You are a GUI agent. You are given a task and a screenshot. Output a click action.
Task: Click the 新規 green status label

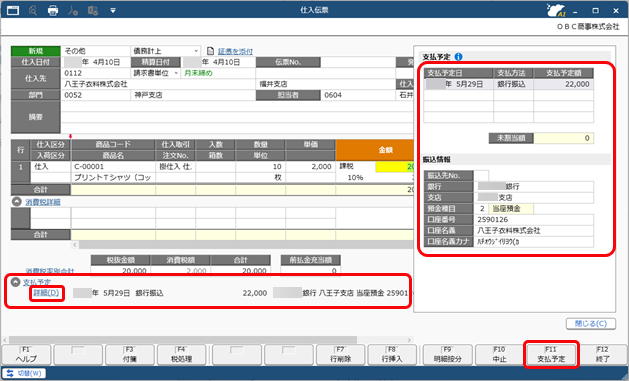click(36, 51)
